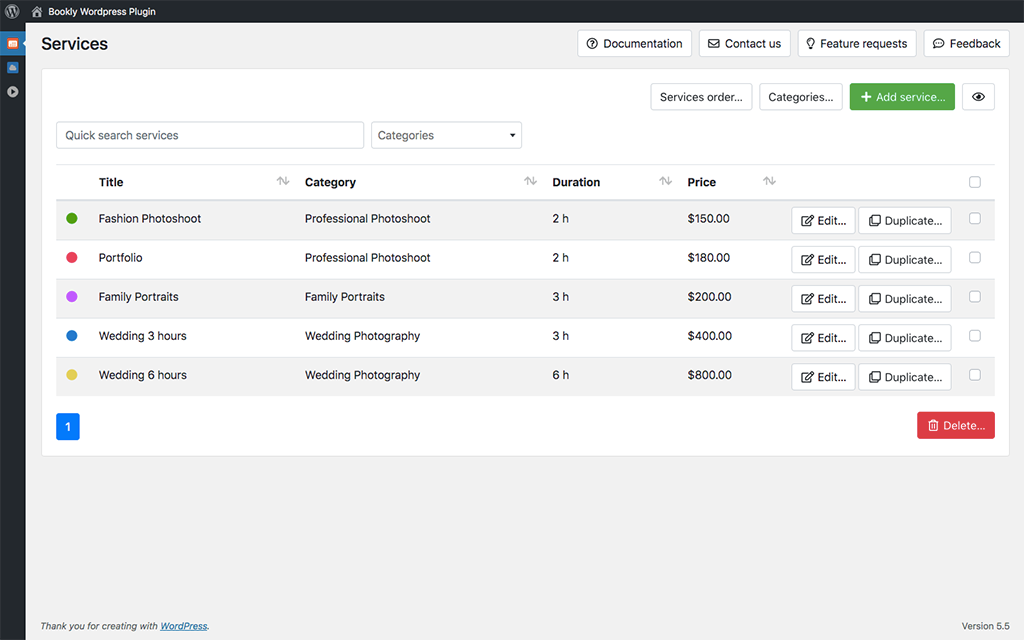Check the Wedding 3 hours row checkbox
The height and width of the screenshot is (640, 1024).
coord(974,336)
